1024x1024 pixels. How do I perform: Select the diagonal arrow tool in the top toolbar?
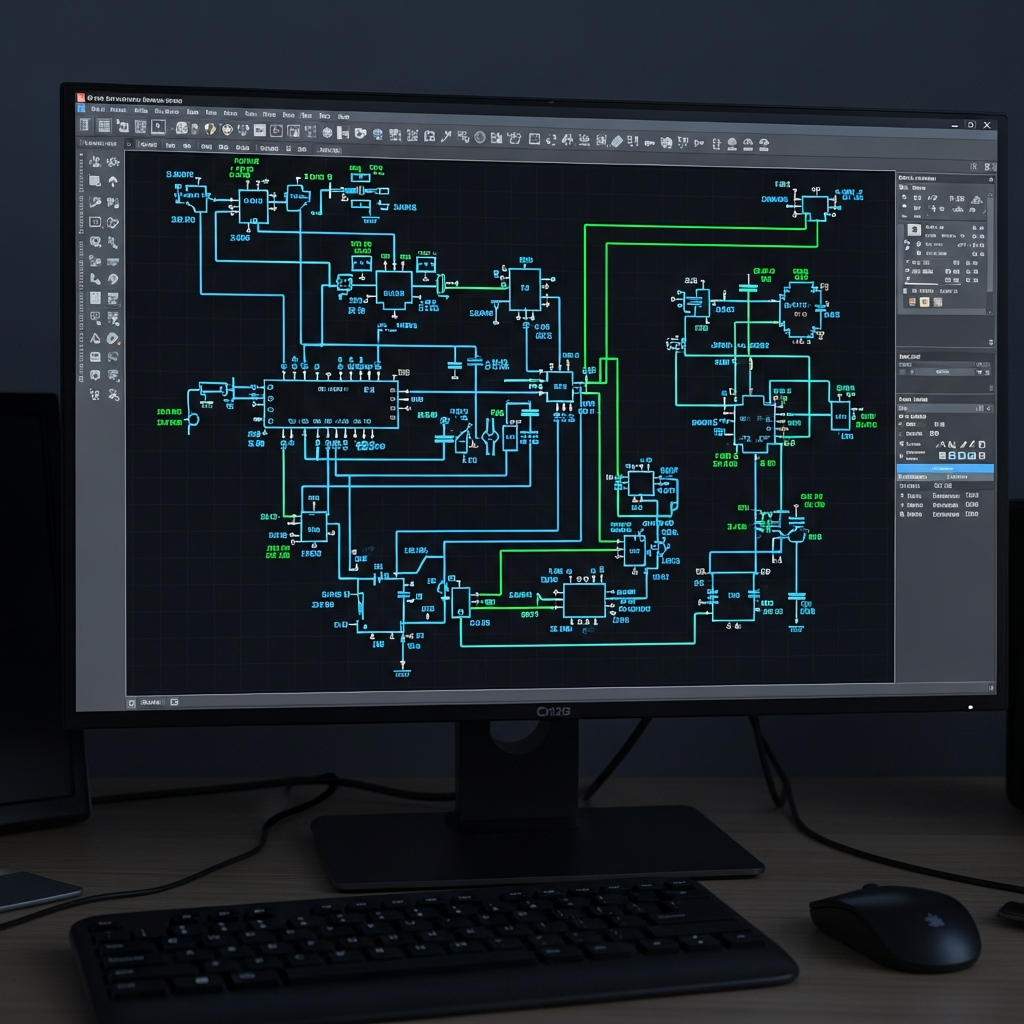coord(446,136)
